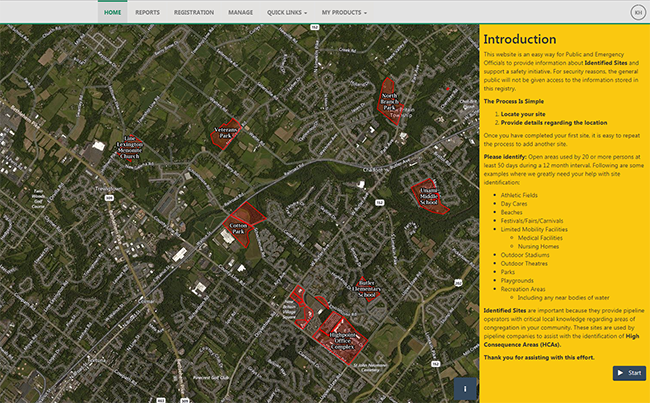Expand the My Products dropdown menu
Image resolution: width=650 pixels, height=403 pixels.
pyautogui.click(x=343, y=12)
